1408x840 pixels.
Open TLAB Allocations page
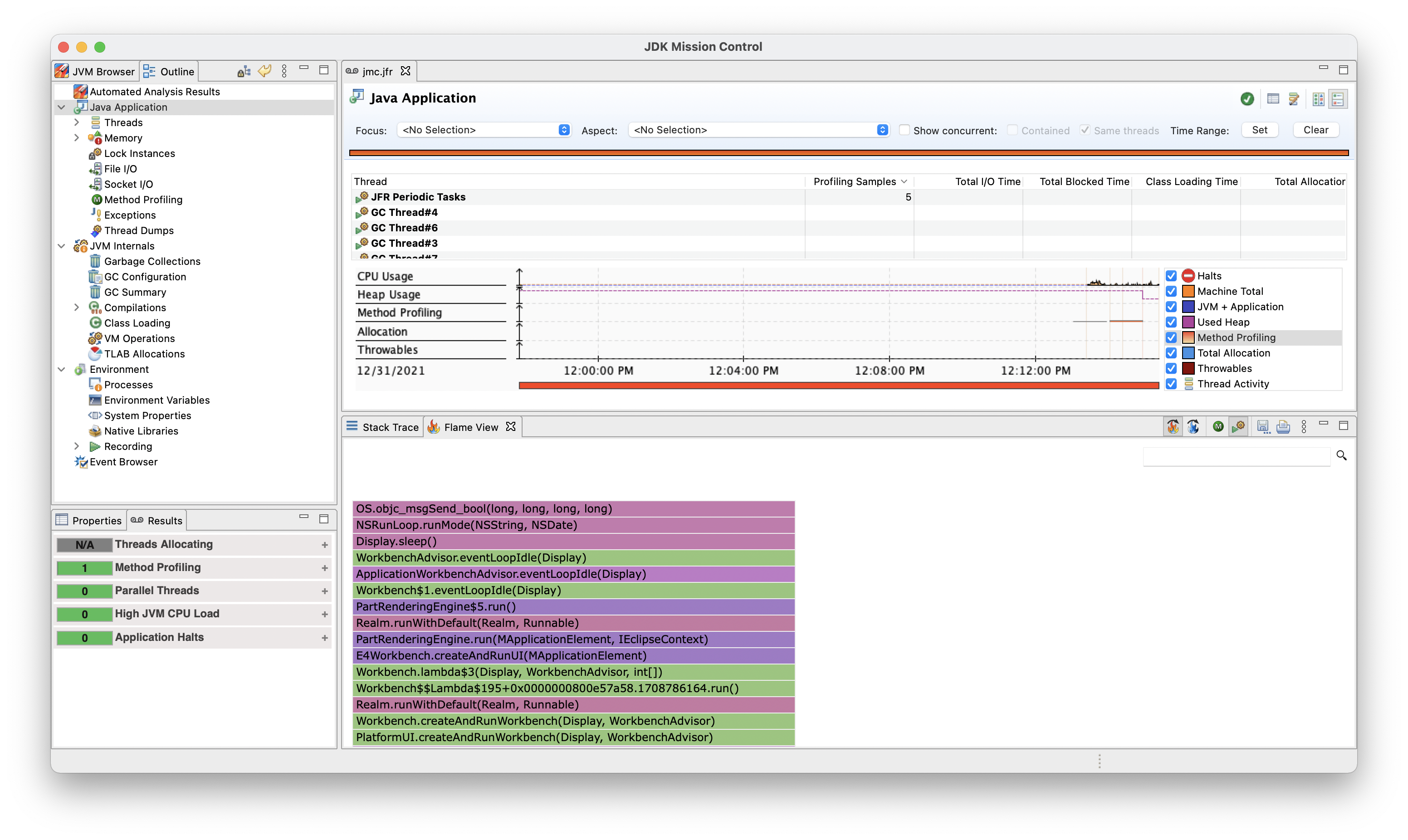pos(144,354)
